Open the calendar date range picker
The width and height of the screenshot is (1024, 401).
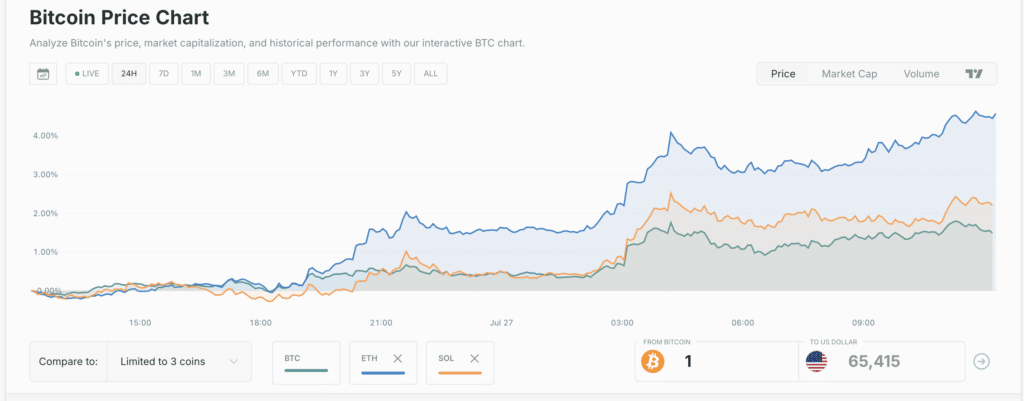(43, 74)
